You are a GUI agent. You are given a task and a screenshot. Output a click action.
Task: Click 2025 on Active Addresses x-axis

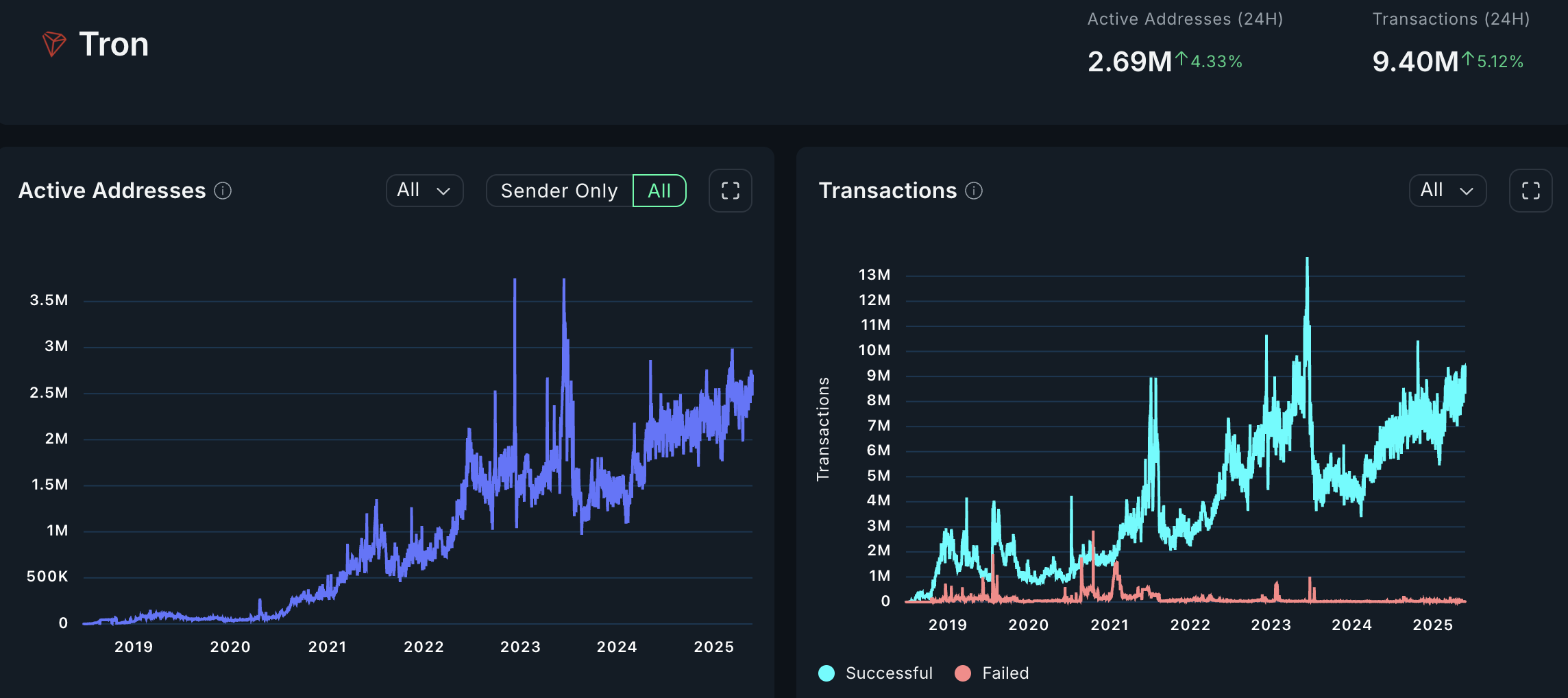click(713, 647)
